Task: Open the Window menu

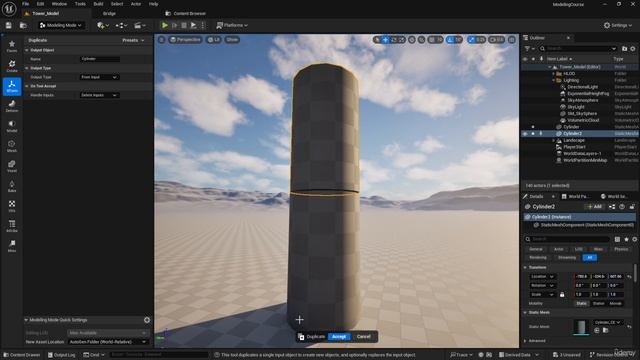Action: tap(59, 4)
